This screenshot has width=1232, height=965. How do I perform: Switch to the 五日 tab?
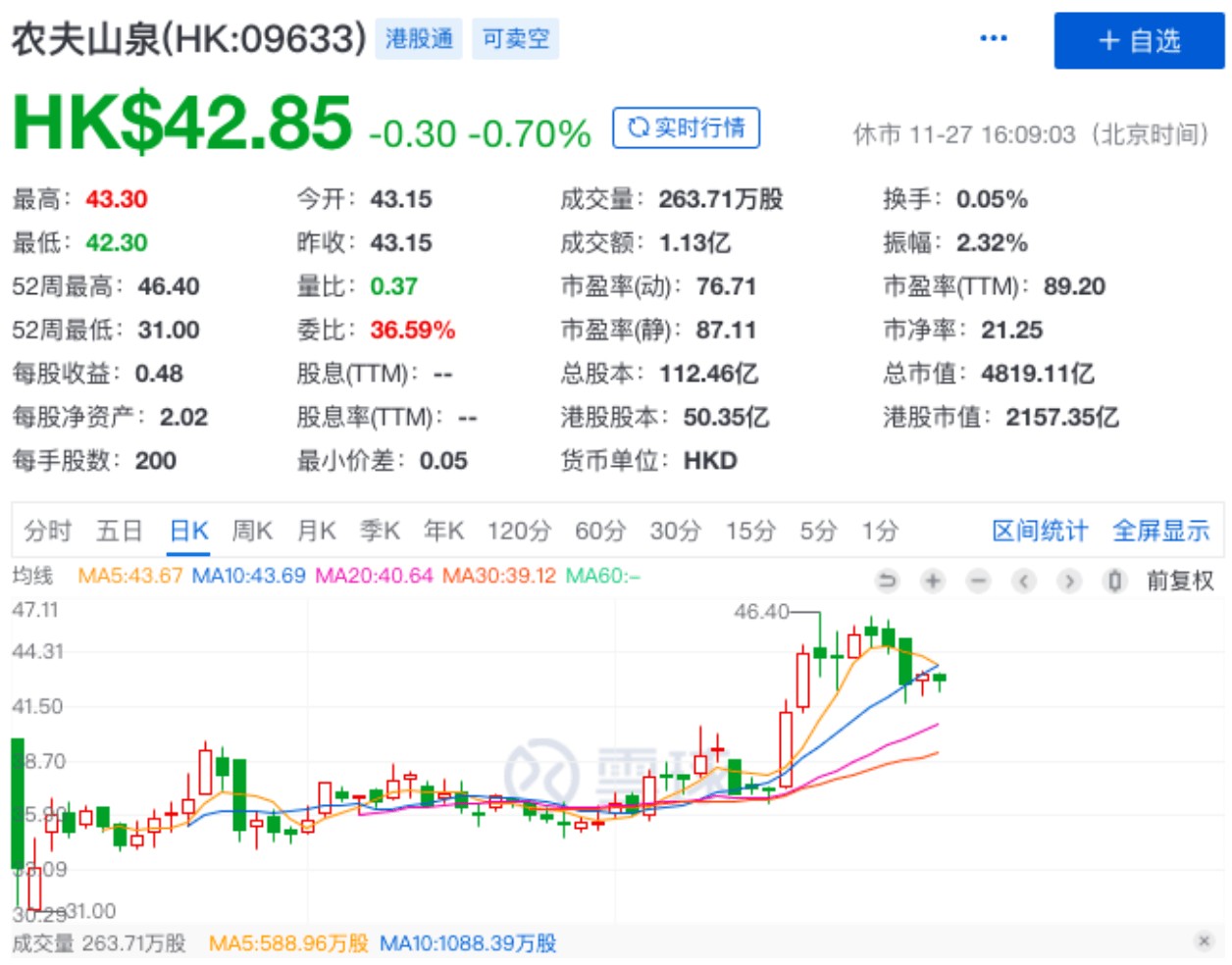click(120, 532)
